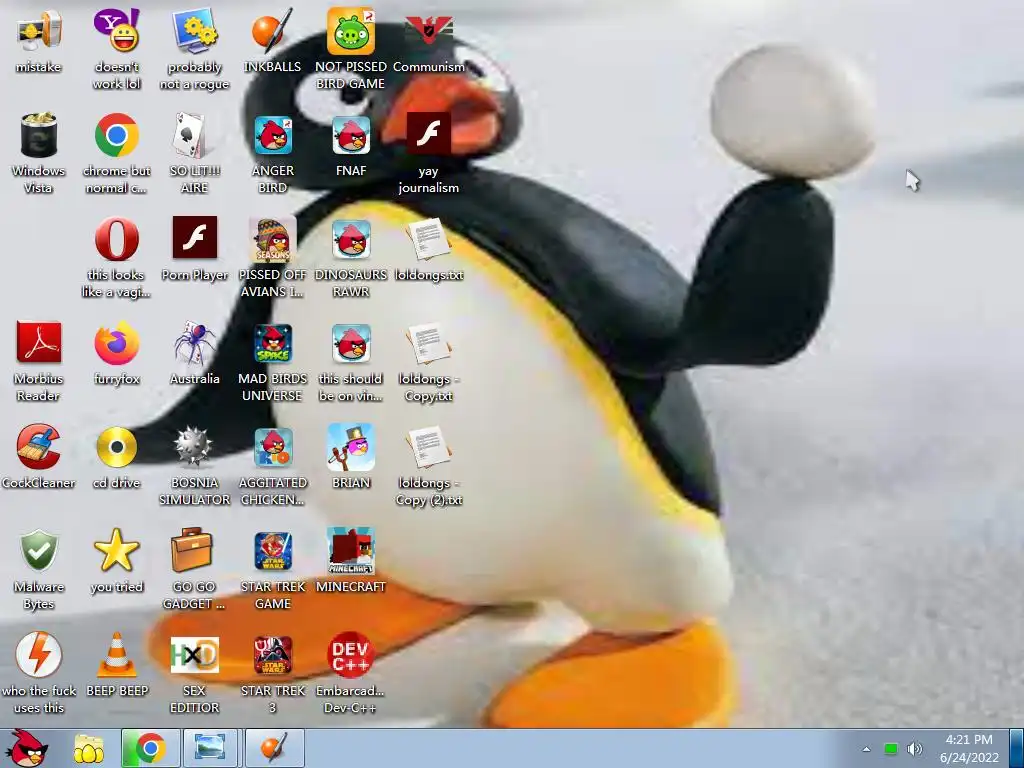Switch to Chrome in the taskbar
Screen dimensions: 1024x768
[x=150, y=748]
